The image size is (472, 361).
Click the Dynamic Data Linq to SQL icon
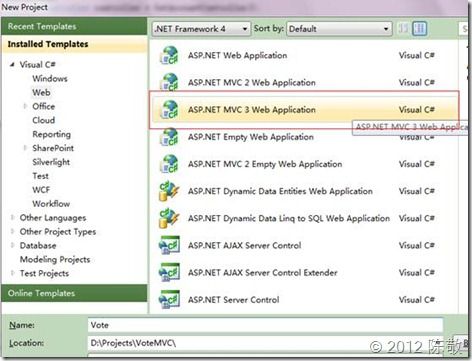point(169,218)
